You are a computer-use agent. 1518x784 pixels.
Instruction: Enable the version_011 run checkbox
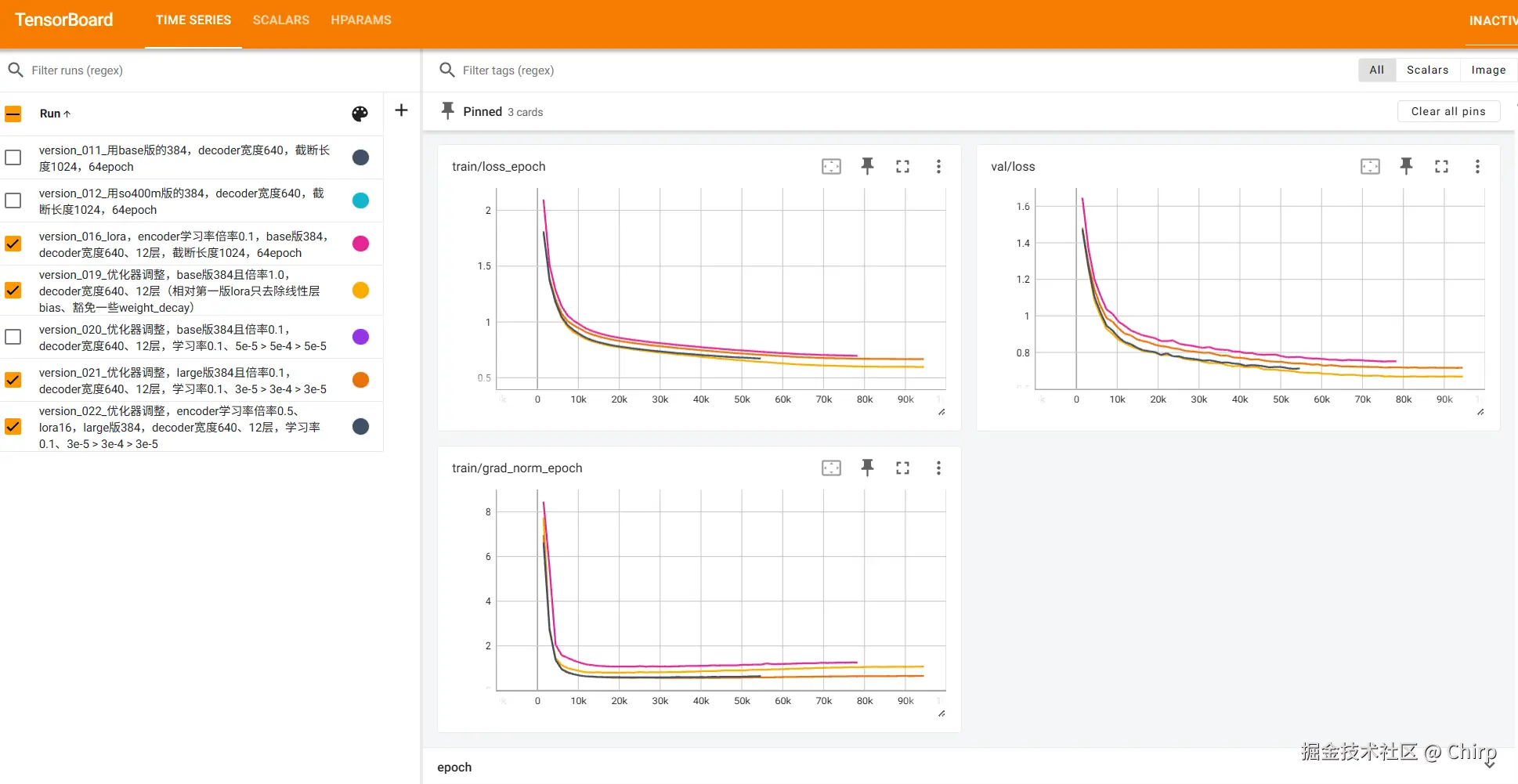pyautogui.click(x=13, y=157)
